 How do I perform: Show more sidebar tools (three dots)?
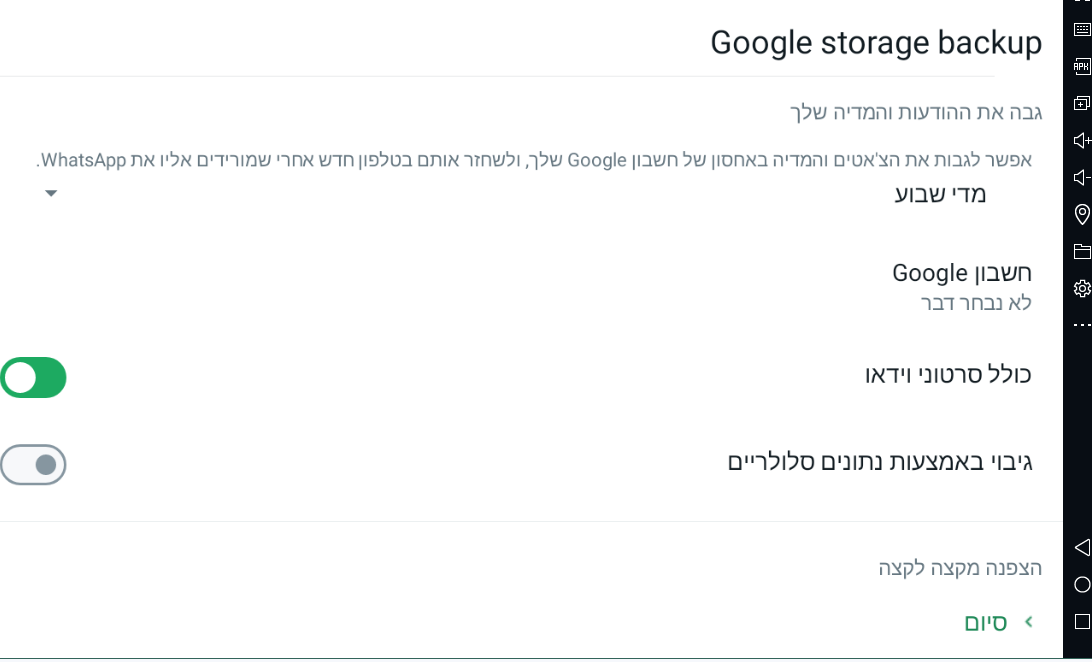pyautogui.click(x=1081, y=325)
